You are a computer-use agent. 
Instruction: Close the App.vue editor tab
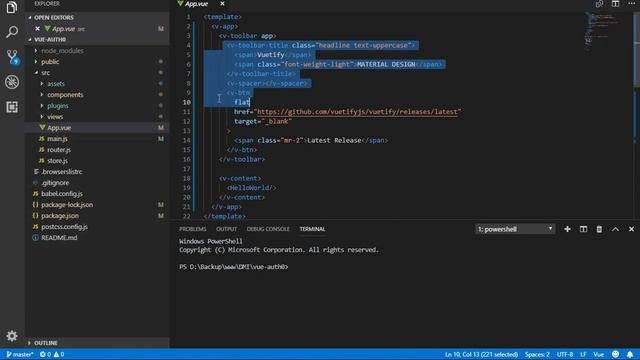click(222, 4)
